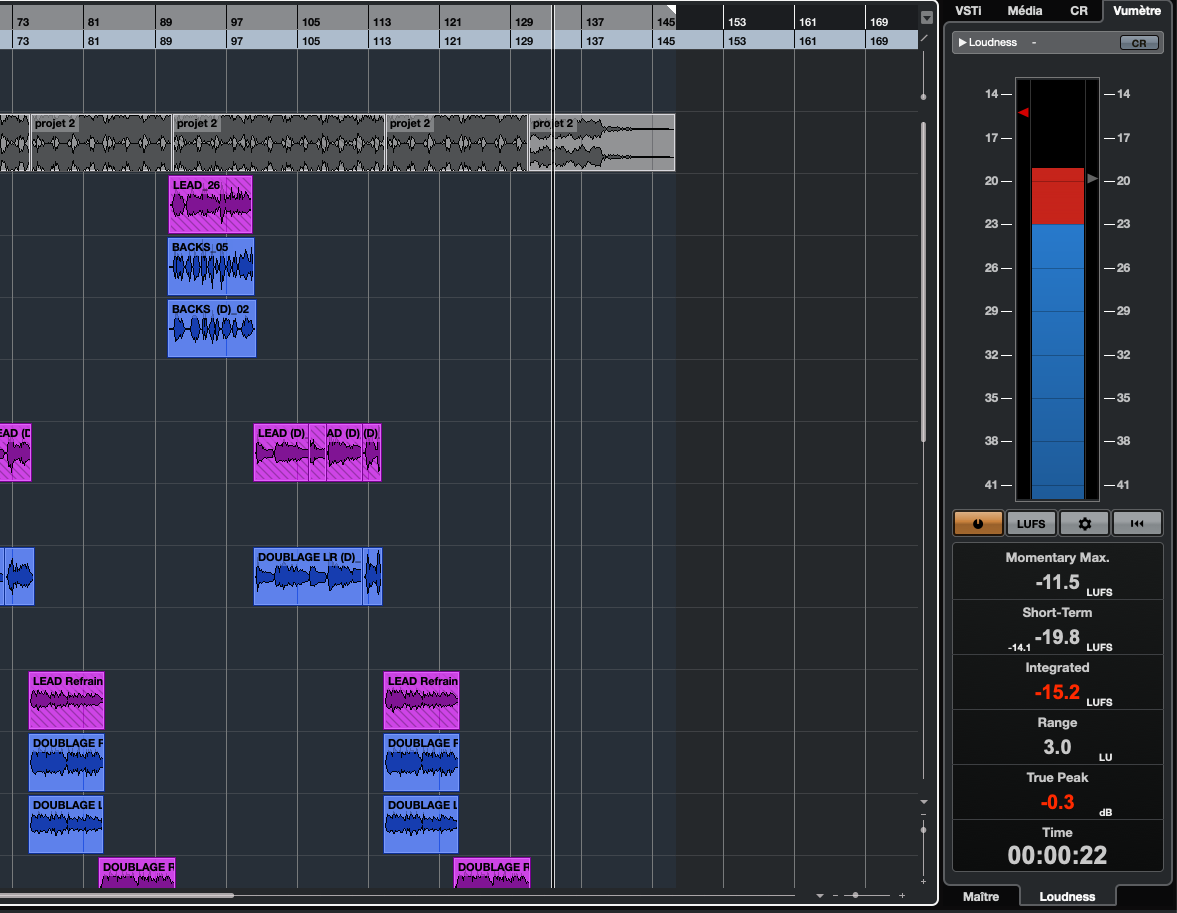Click the vertical scrollbar of the arrangement
This screenshot has height=913, width=1177.
(x=923, y=282)
